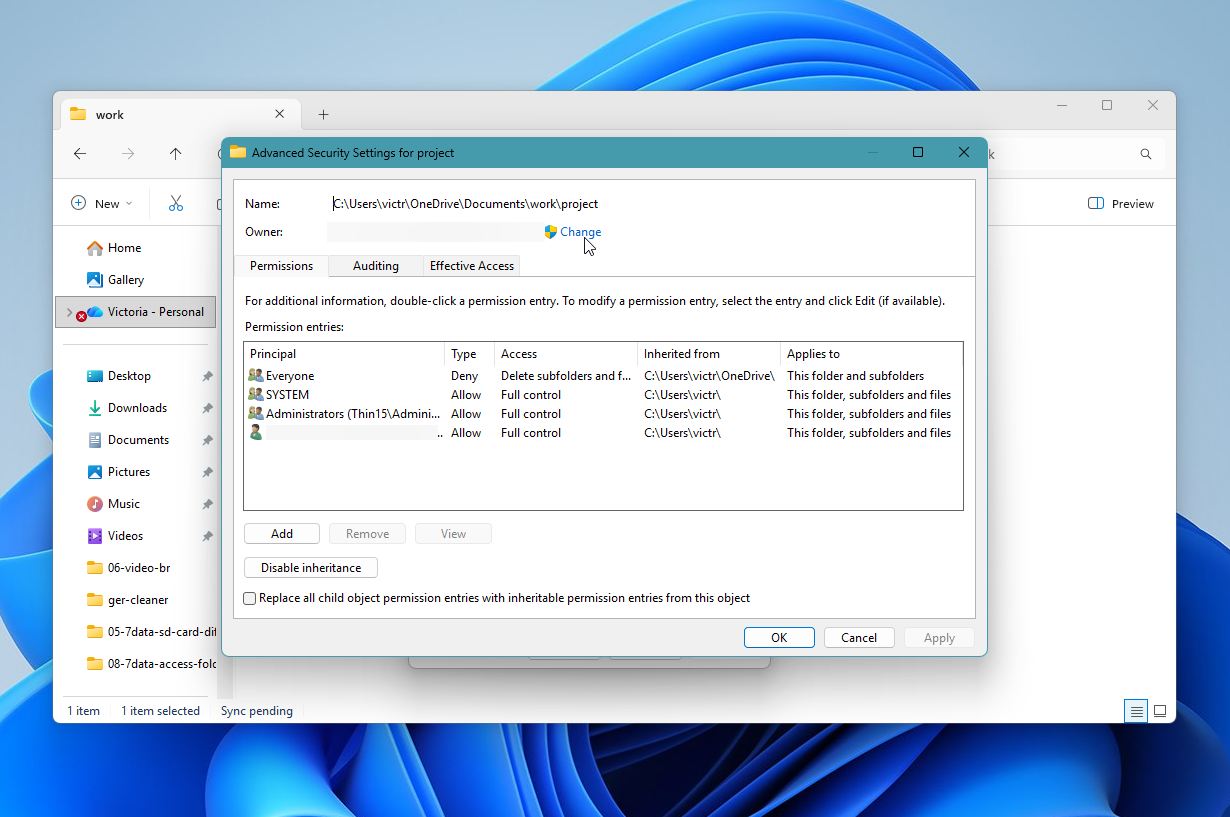Click the Principal column header
Screen dimensions: 1230x817
pos(344,354)
